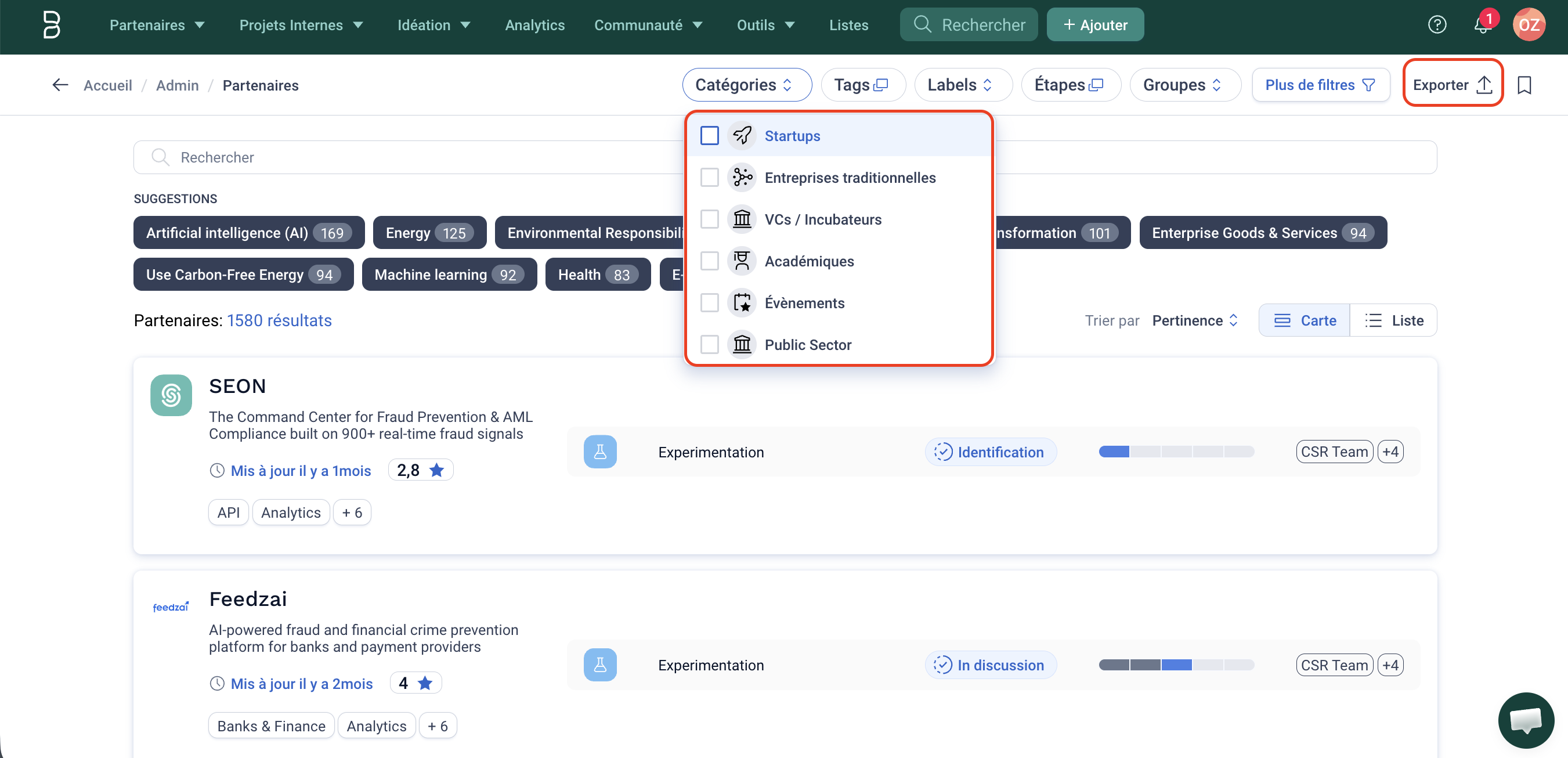Tick the Entreprises traditionnelles checkbox
The width and height of the screenshot is (1568, 758).
709,177
